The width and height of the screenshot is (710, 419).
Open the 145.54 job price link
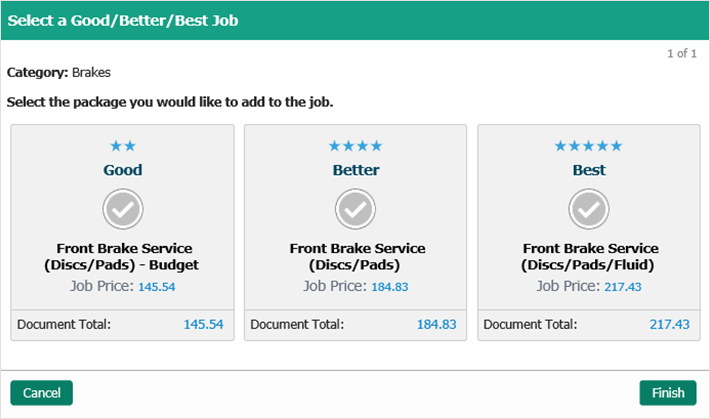click(x=156, y=287)
